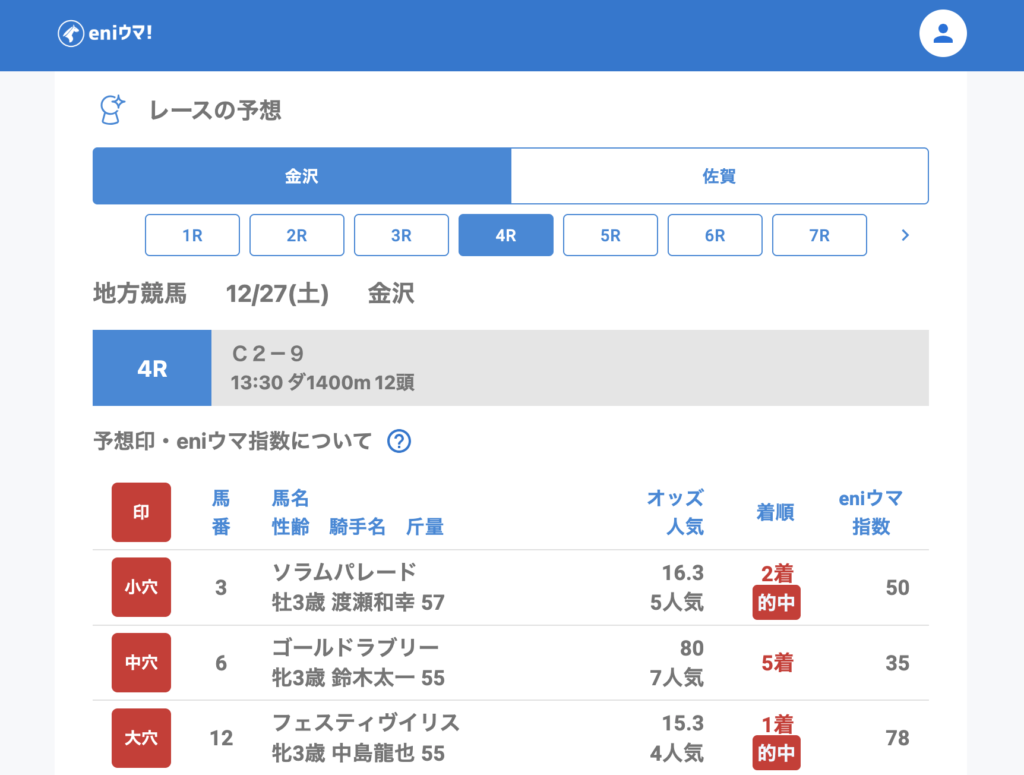
Task: Select the 3R race button
Action: (401, 235)
